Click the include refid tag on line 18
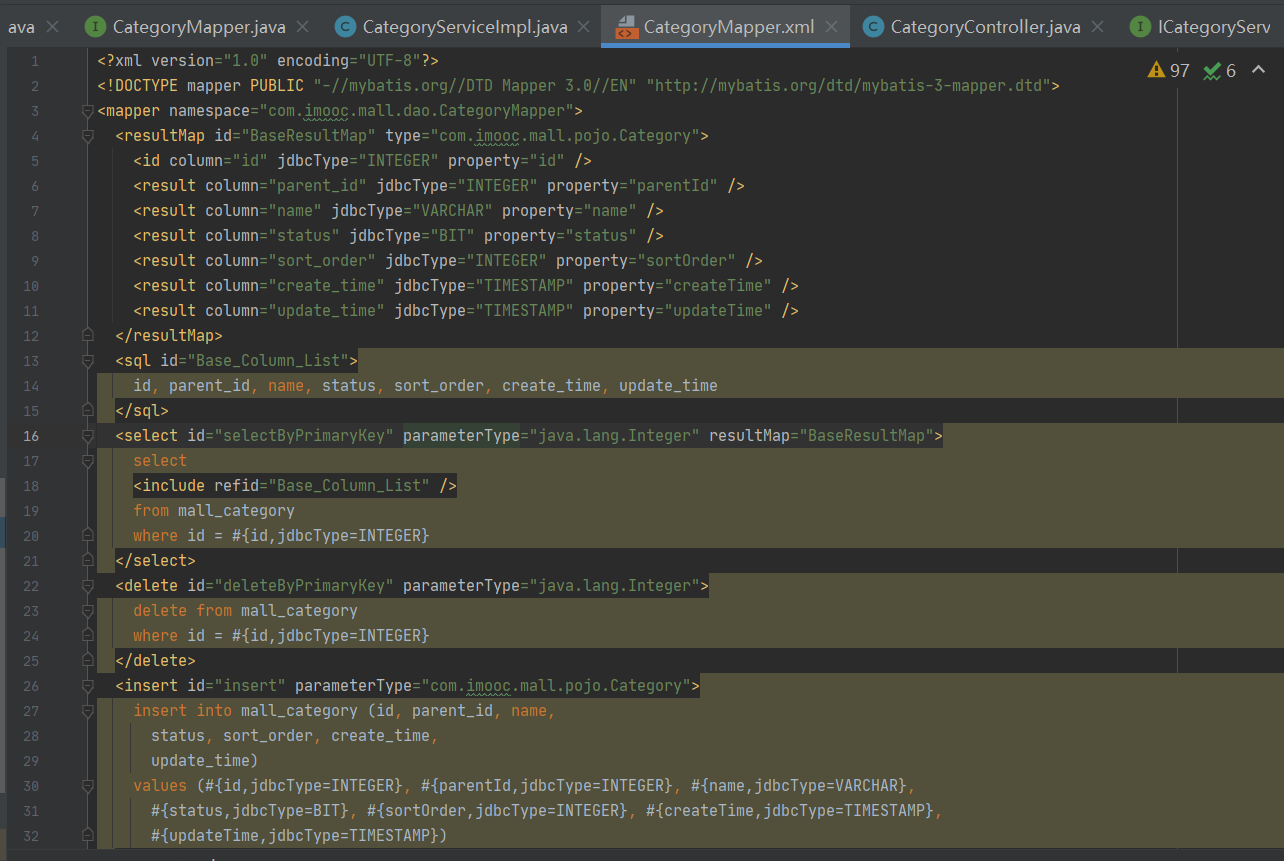Viewport: 1284px width, 861px height. [x=295, y=486]
